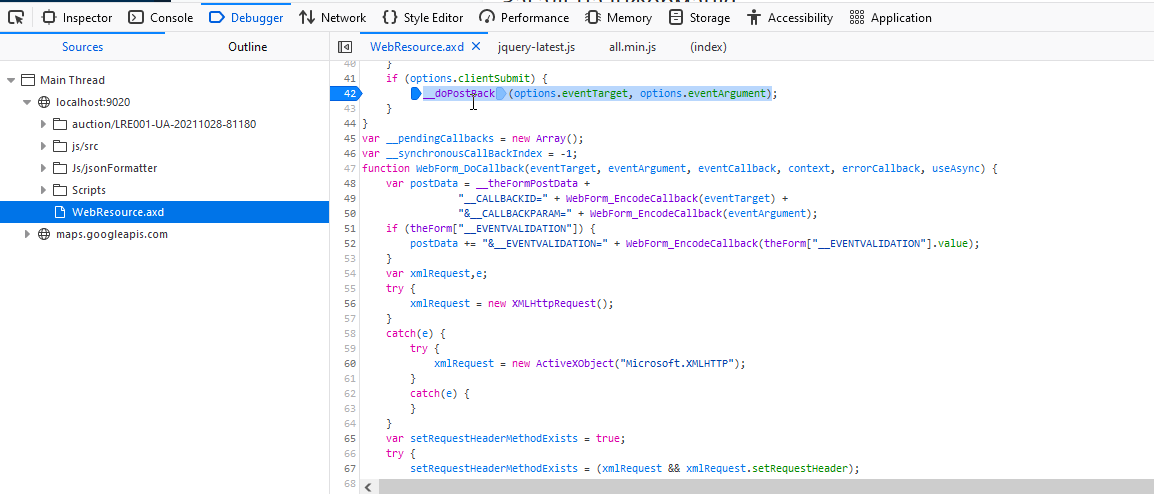
Task: Select the Sources sidebar tab
Action: [x=82, y=47]
